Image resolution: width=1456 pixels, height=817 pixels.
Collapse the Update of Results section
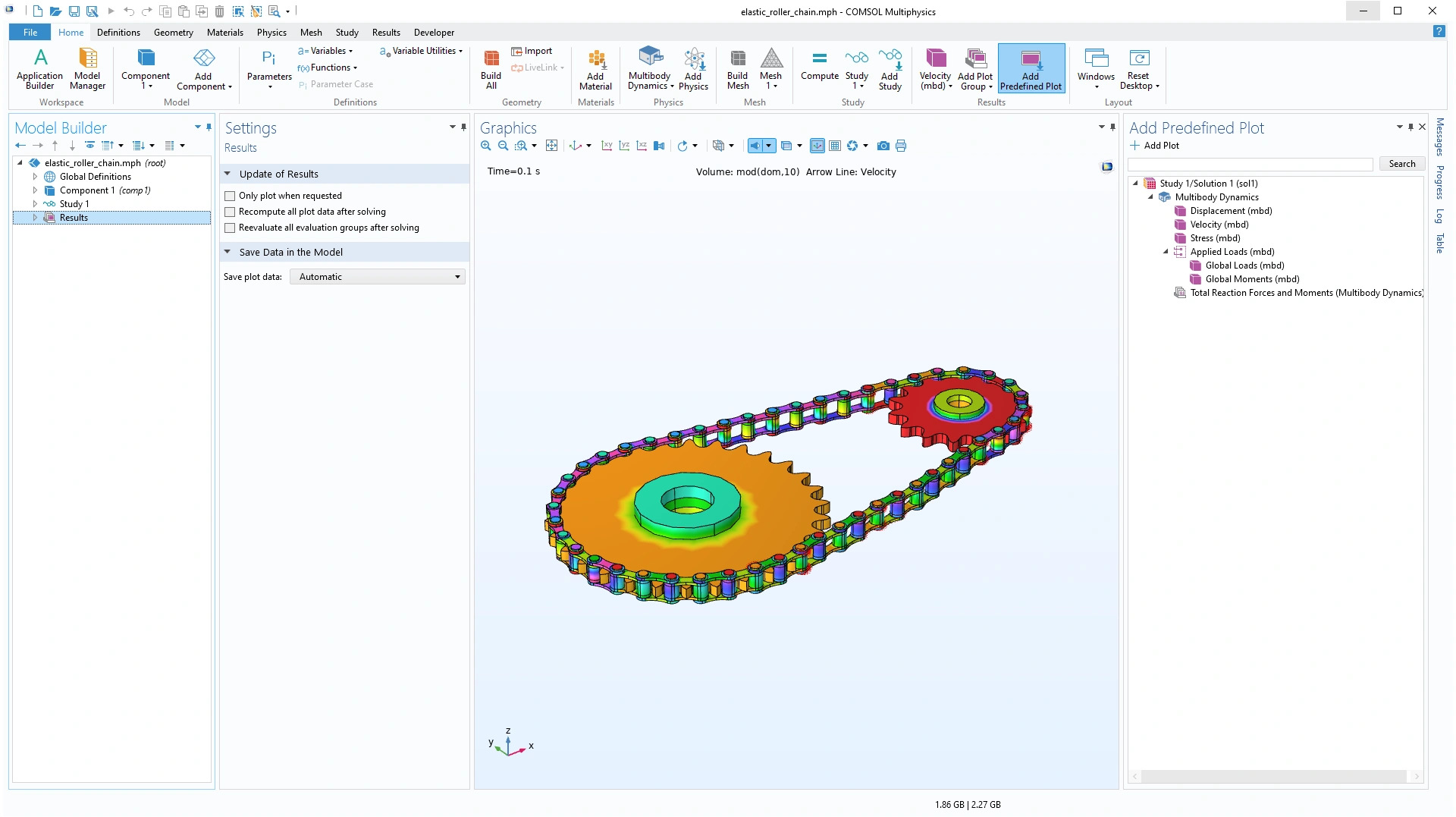(x=227, y=174)
